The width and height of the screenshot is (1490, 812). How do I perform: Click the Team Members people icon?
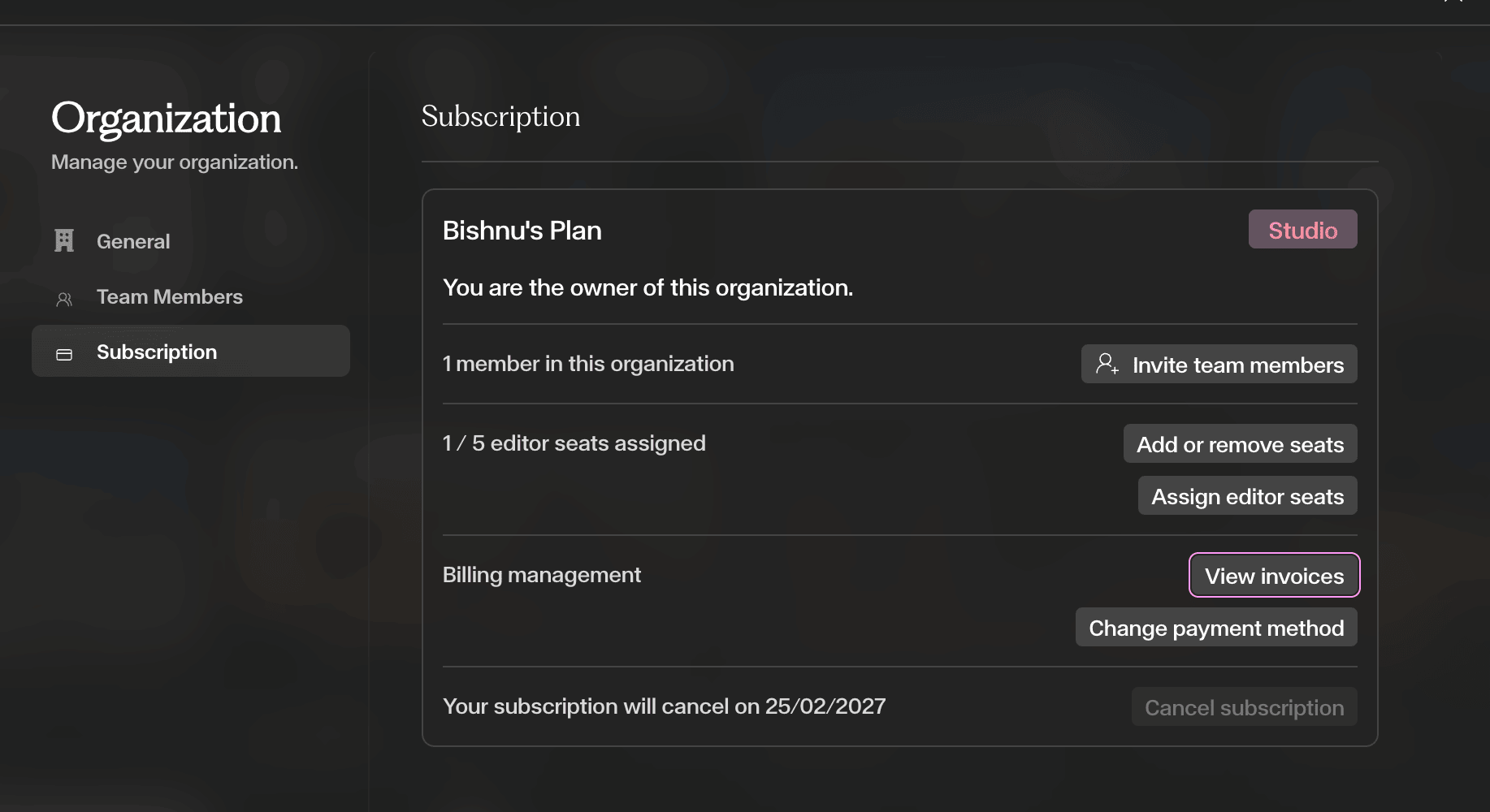coord(64,300)
